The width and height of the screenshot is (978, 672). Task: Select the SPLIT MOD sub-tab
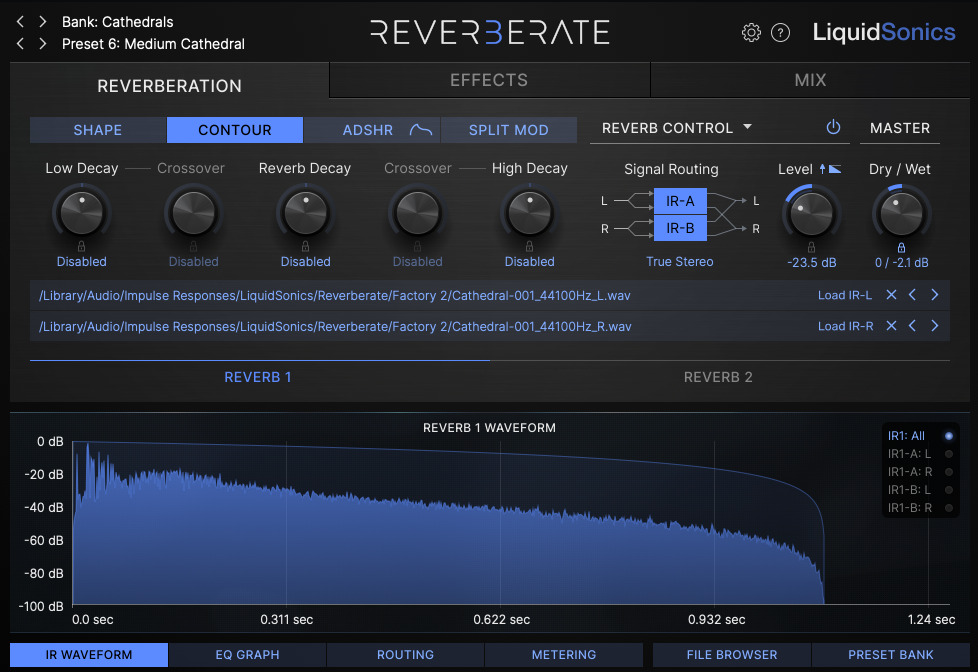pyautogui.click(x=508, y=130)
